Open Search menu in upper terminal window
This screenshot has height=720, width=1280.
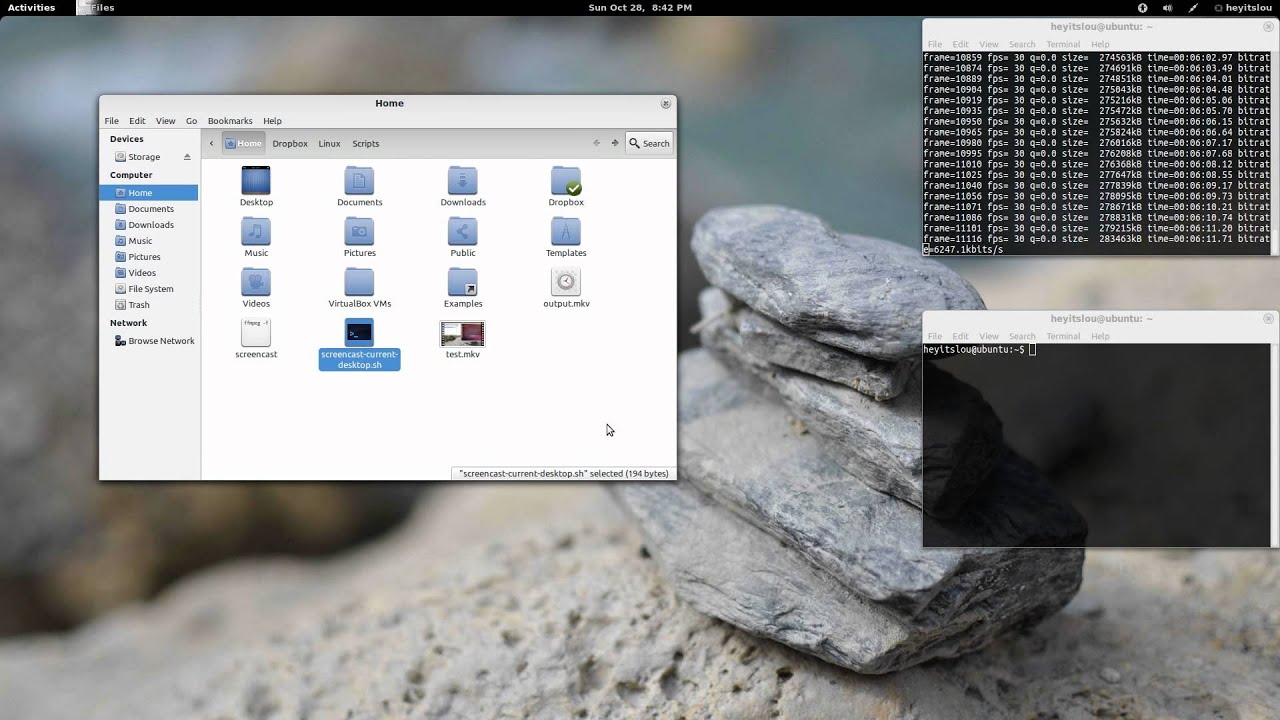point(1022,44)
